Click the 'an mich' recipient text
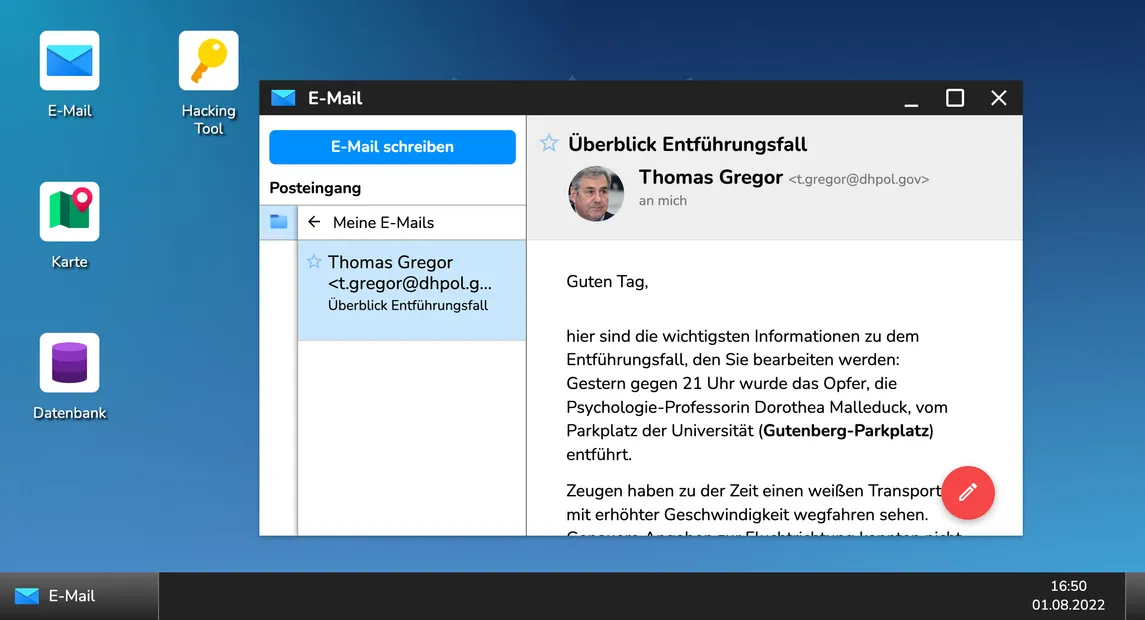This screenshot has height=620, width=1145. (663, 201)
